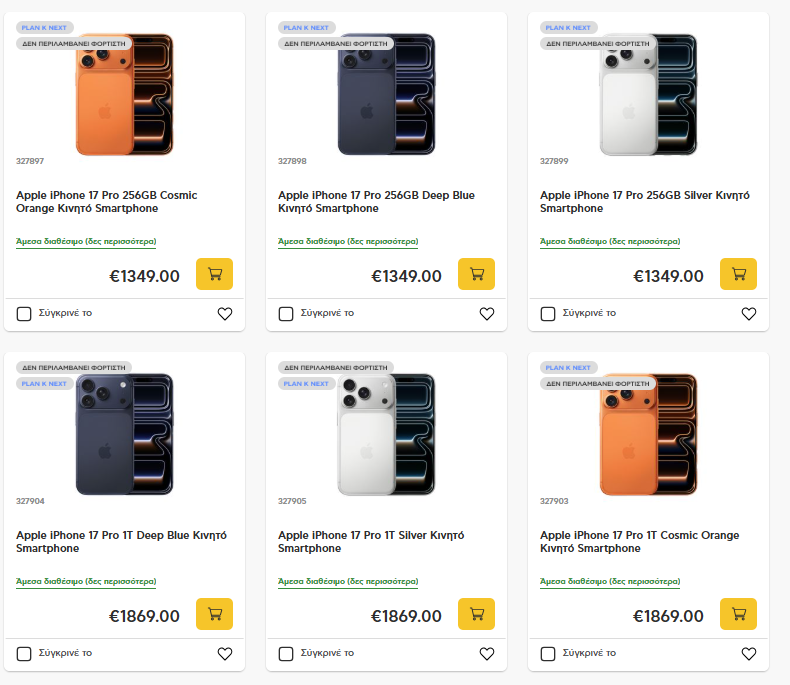Add Deep Blue 256GB iPhone to cart
The width and height of the screenshot is (790, 685).
(476, 274)
